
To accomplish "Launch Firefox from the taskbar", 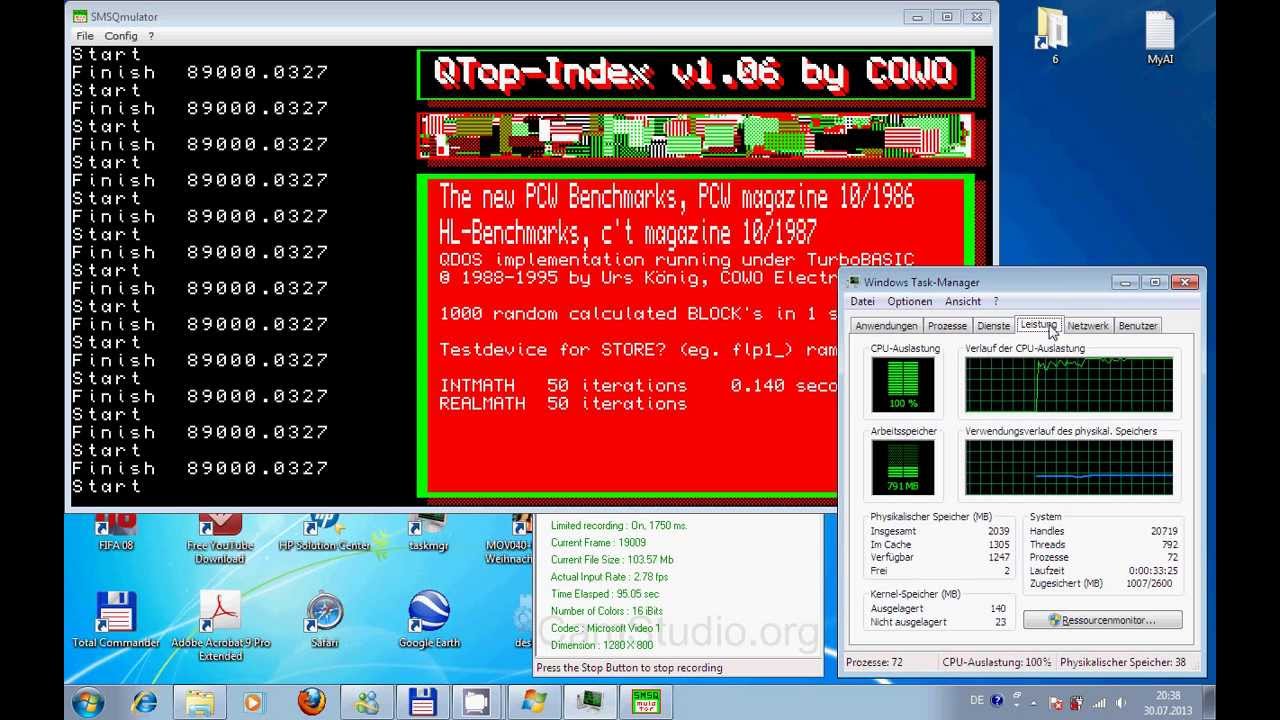I will (x=311, y=702).
